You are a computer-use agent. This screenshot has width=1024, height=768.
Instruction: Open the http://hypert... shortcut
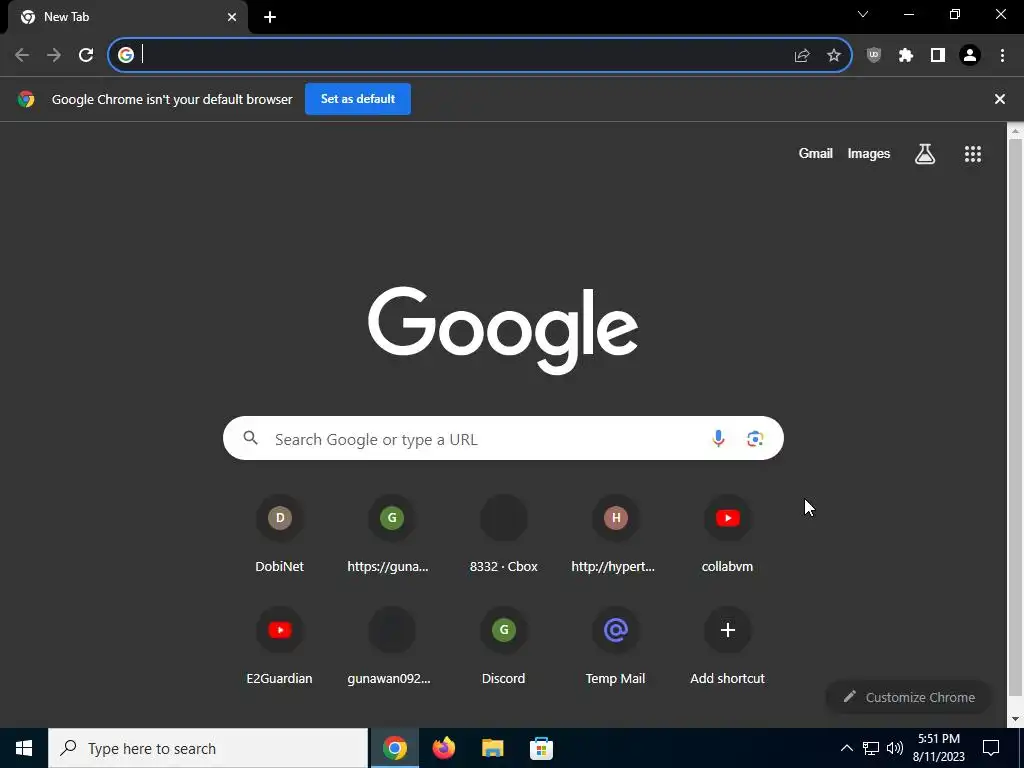(615, 536)
